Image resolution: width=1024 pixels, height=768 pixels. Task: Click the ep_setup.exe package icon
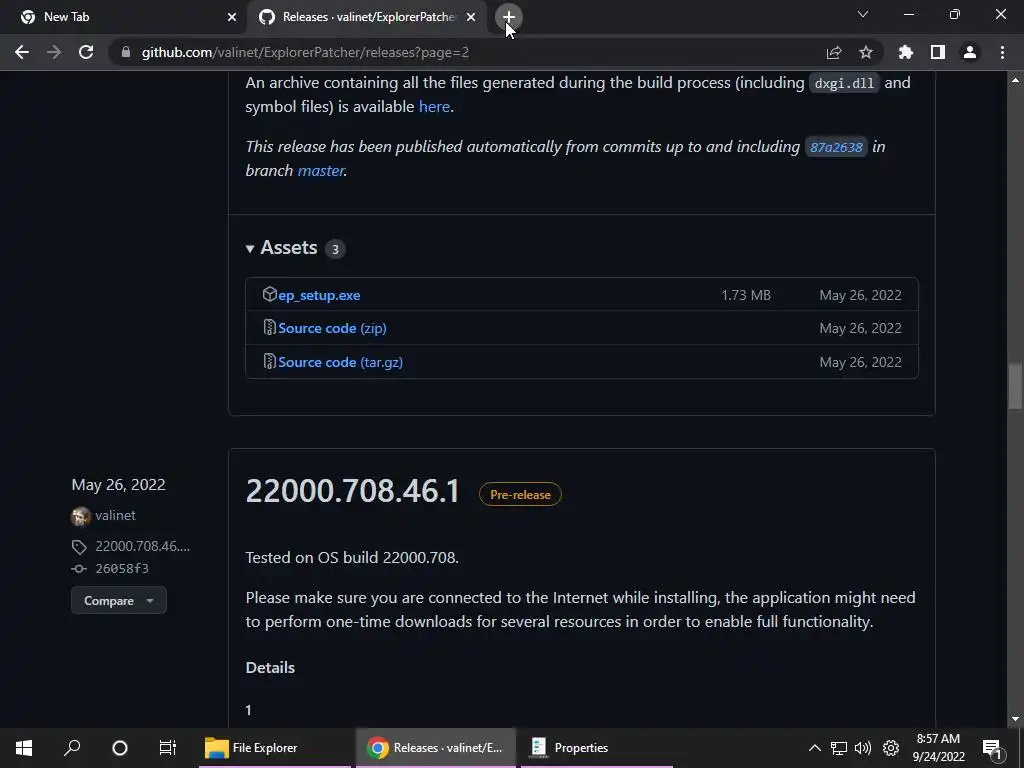[x=269, y=295]
